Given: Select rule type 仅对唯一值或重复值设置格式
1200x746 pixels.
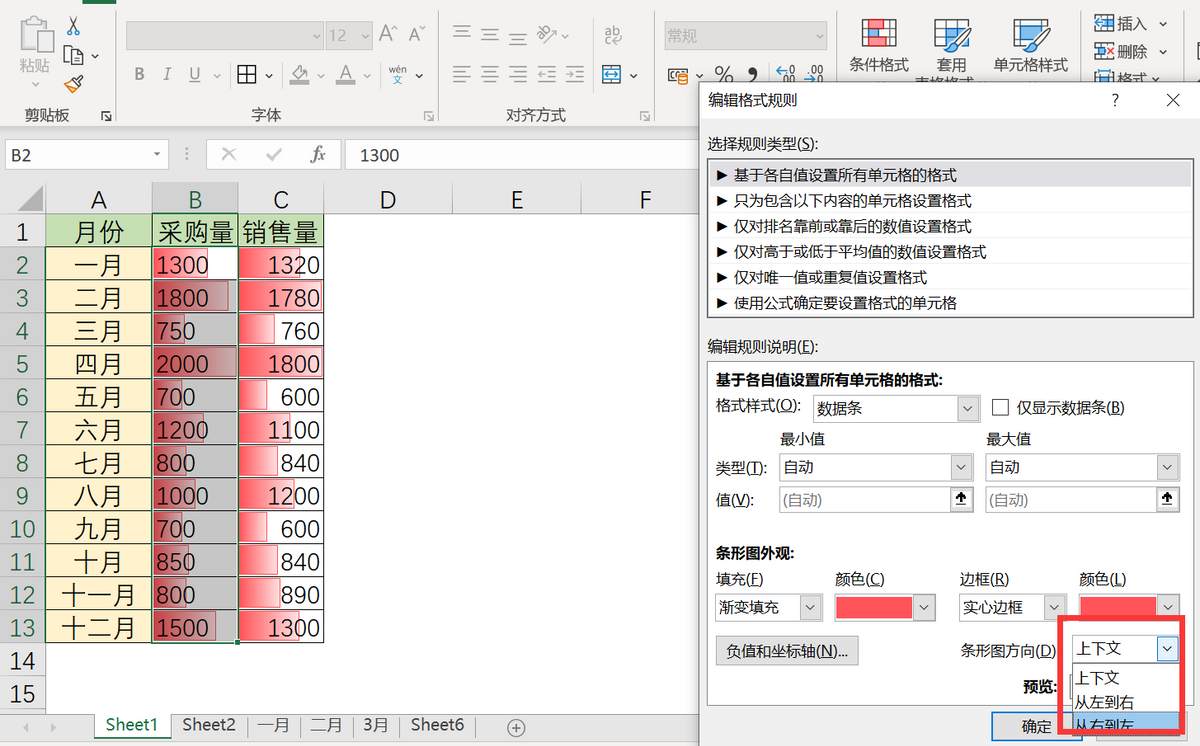Looking at the screenshot, I should (x=950, y=277).
